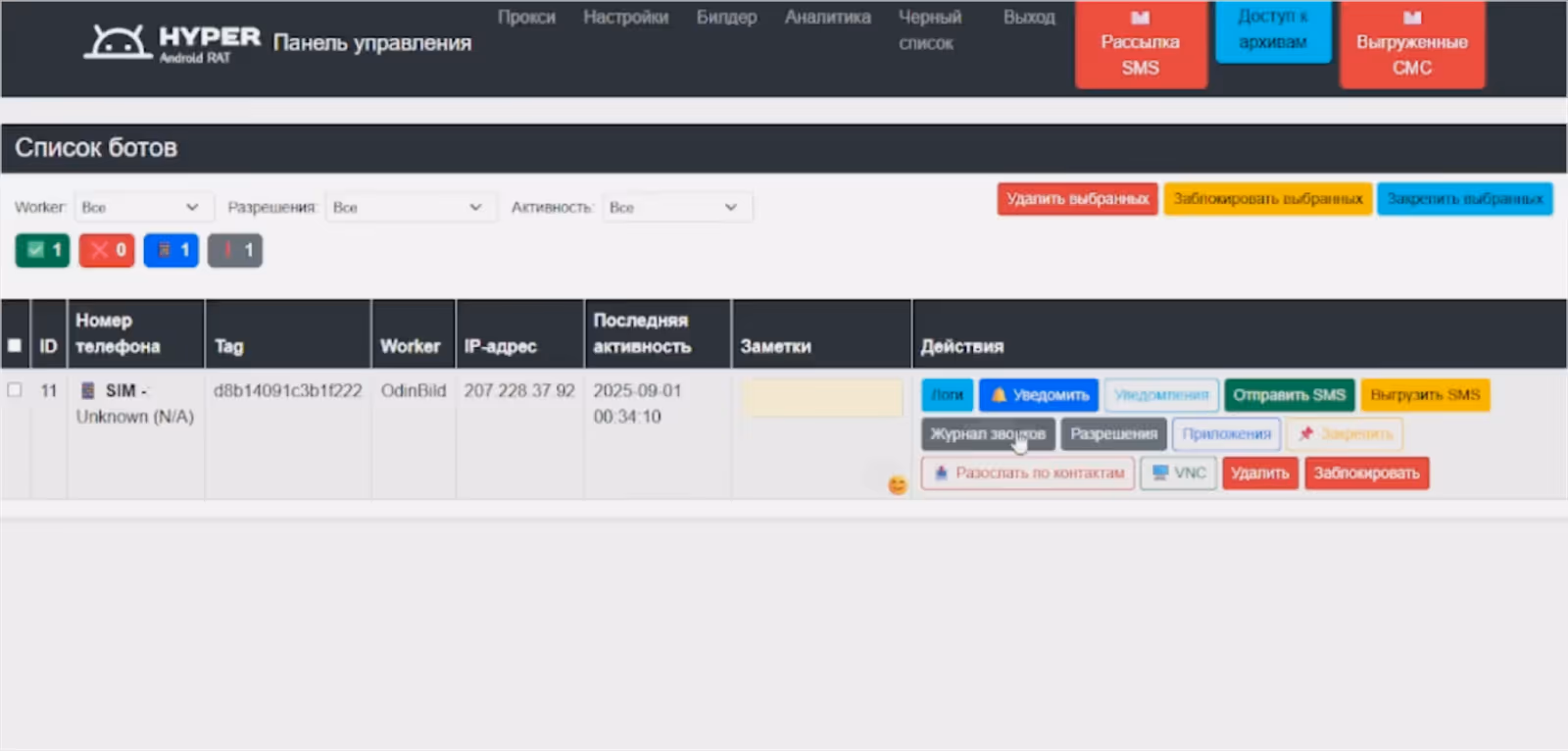
Task: Click the VNC monitor icon button
Action: tap(1179, 473)
